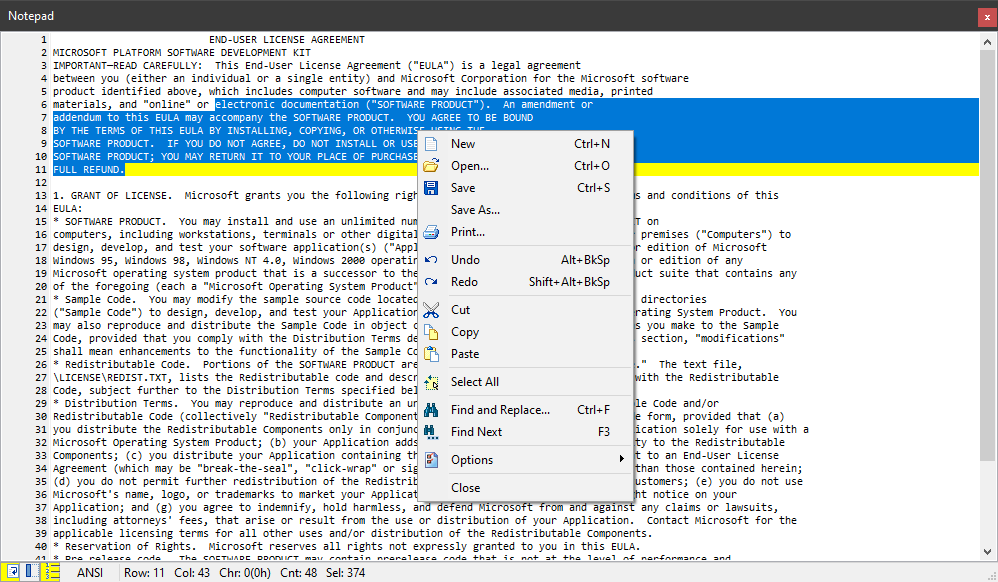Click the "Cnt: 48" status bar entry
998x582 pixels.
pos(299,572)
